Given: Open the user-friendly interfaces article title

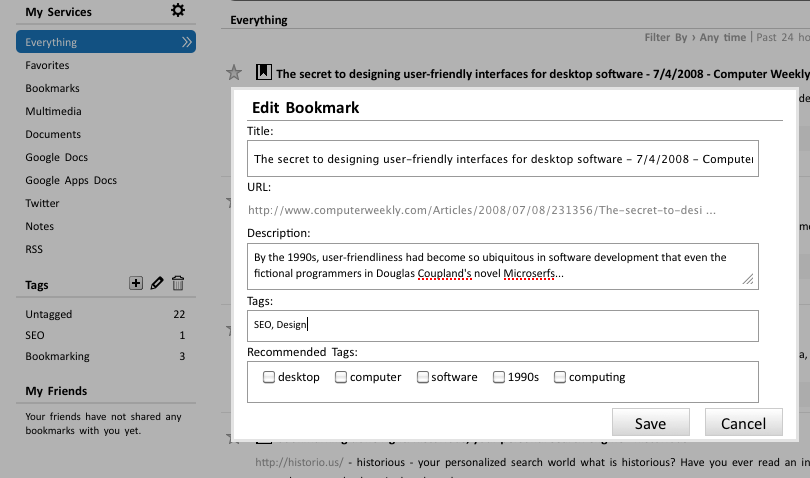Looking at the screenshot, I should (543, 74).
